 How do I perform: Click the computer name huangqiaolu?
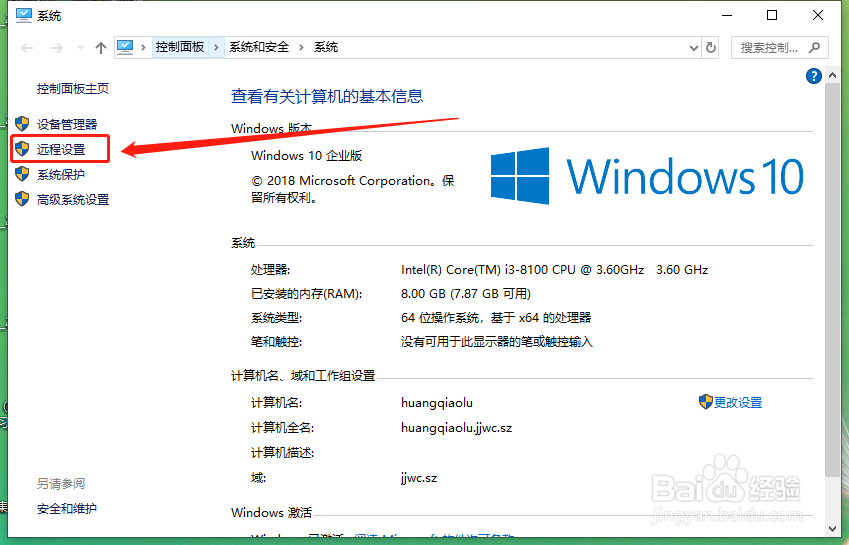pyautogui.click(x=437, y=403)
